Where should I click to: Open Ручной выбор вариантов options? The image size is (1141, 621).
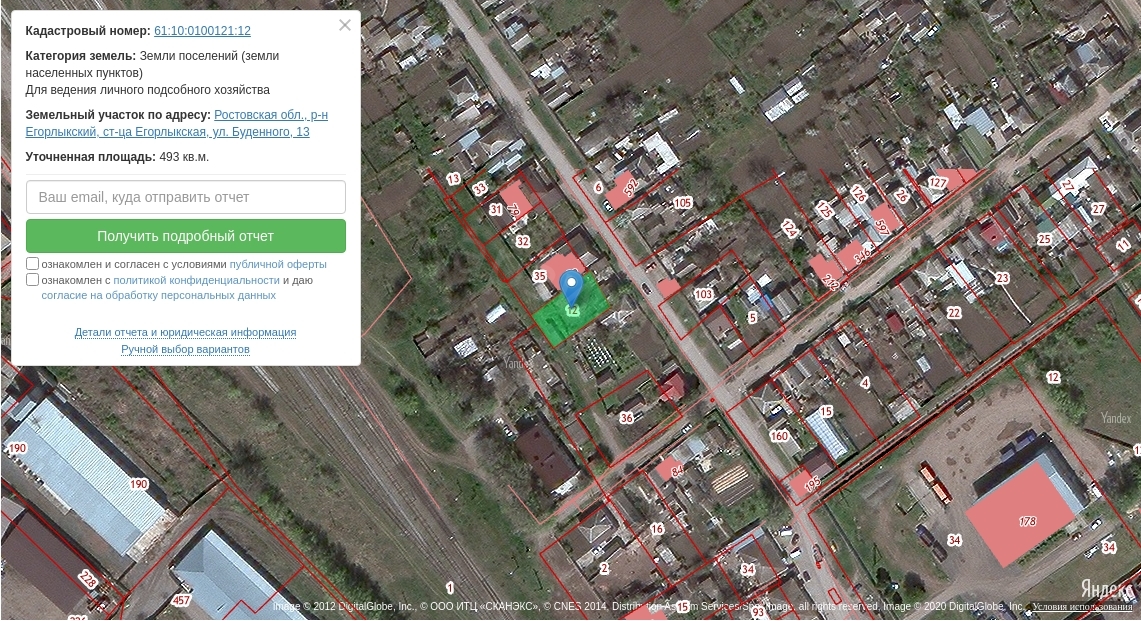[185, 349]
